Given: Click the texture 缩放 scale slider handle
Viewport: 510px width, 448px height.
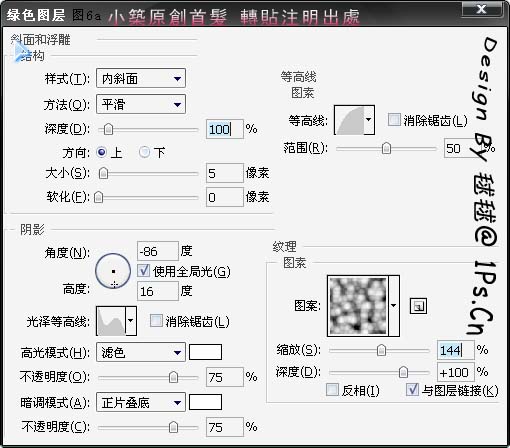Looking at the screenshot, I should [x=381, y=350].
